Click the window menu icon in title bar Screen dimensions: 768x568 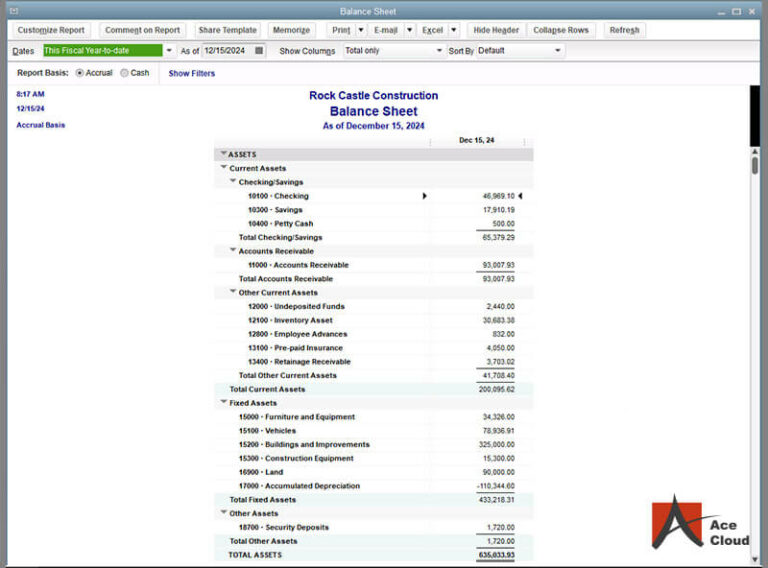tap(13, 10)
